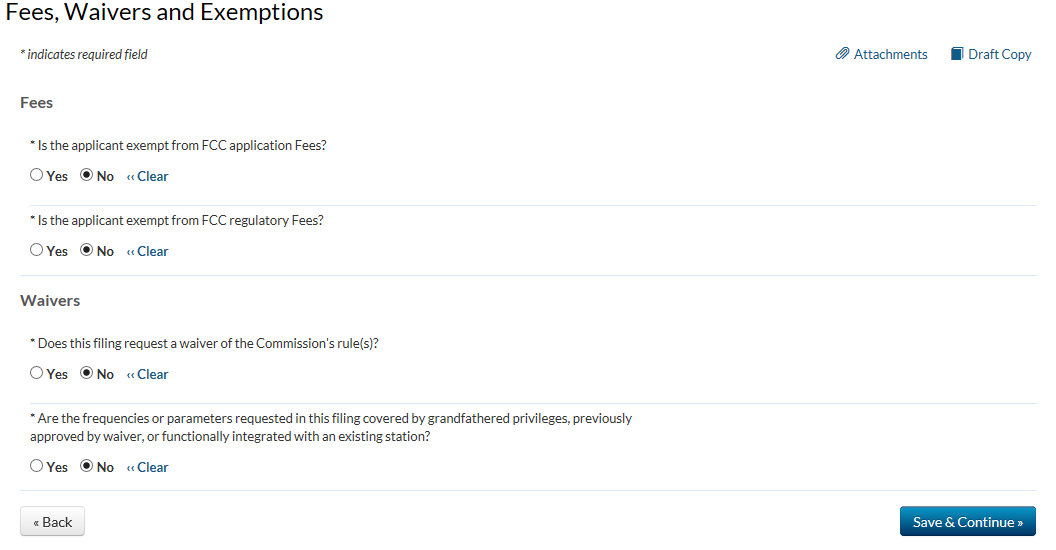The image size is (1056, 550).
Task: Click the paperclip icon beside Attachments
Action: coord(842,54)
